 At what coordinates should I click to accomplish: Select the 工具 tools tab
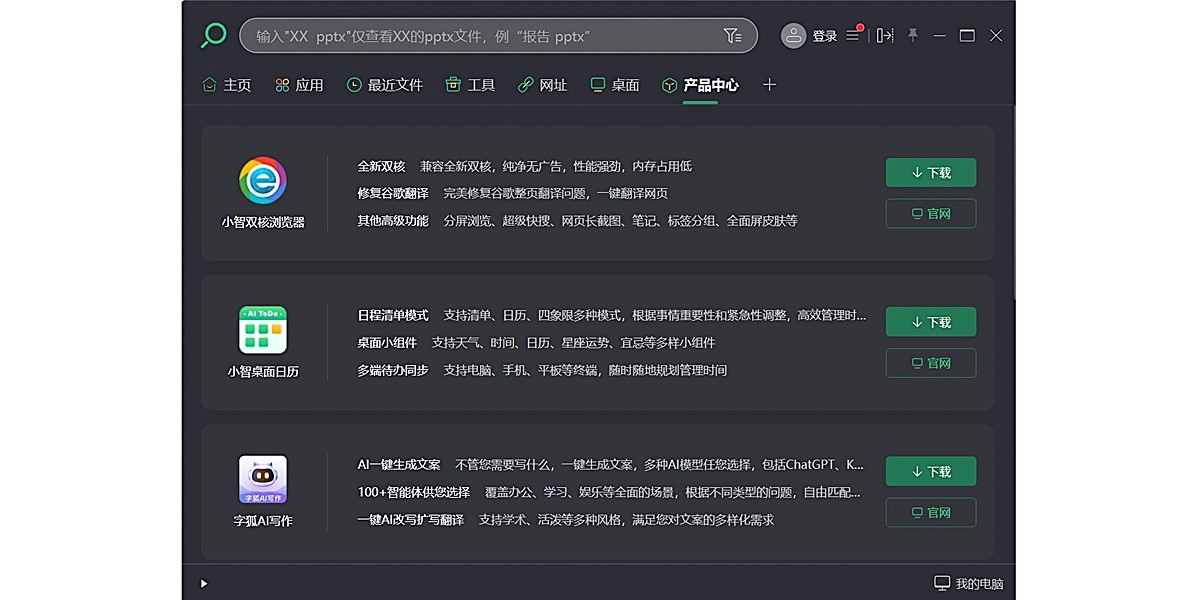[471, 85]
